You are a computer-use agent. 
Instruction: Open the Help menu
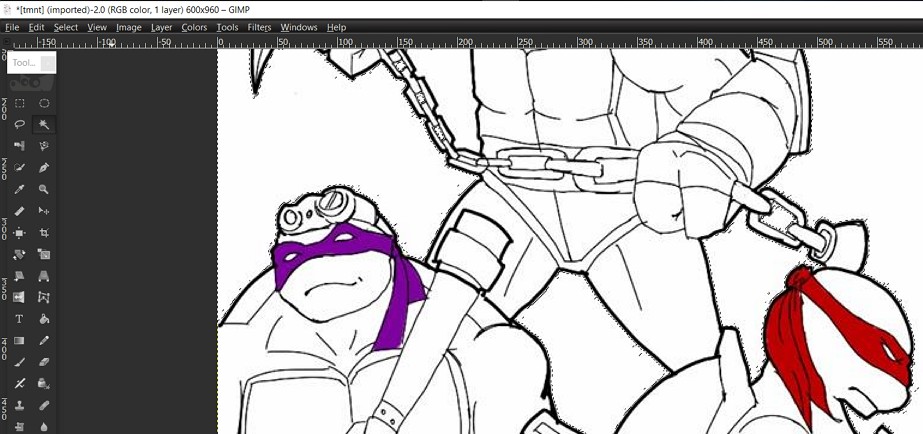336,27
